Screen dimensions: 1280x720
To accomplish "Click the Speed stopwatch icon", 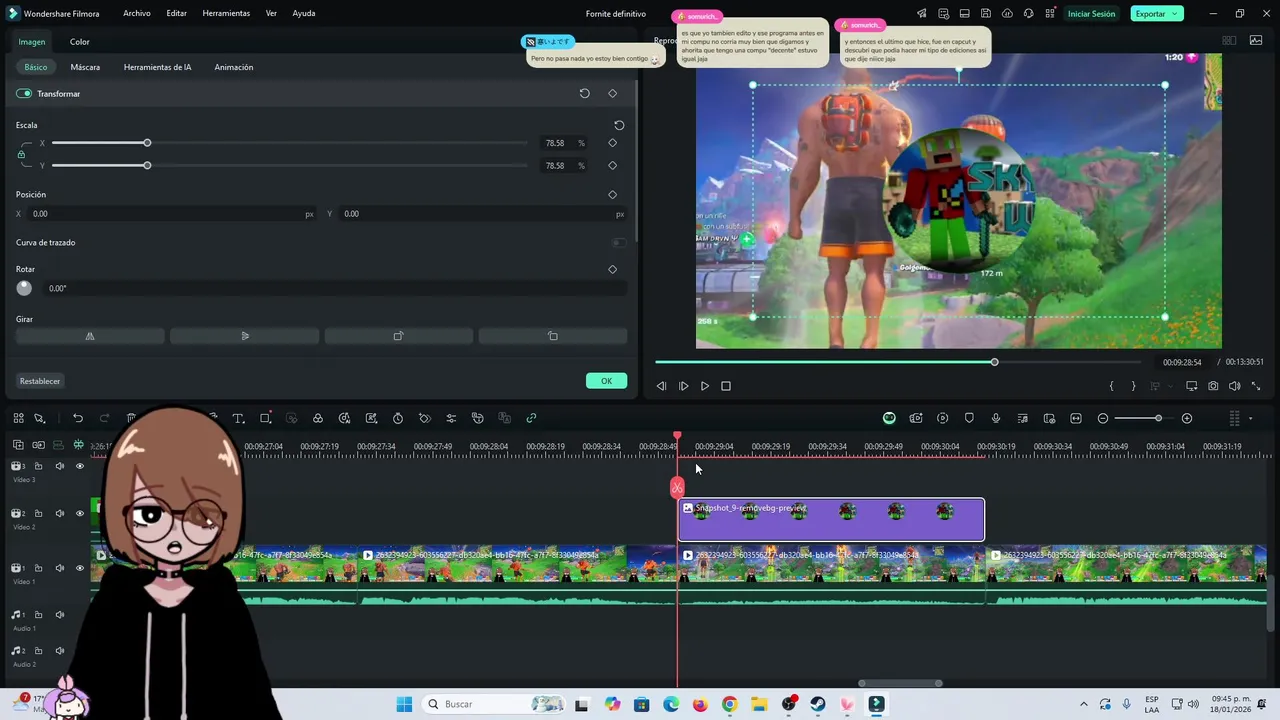I will pyautogui.click(x=398, y=418).
